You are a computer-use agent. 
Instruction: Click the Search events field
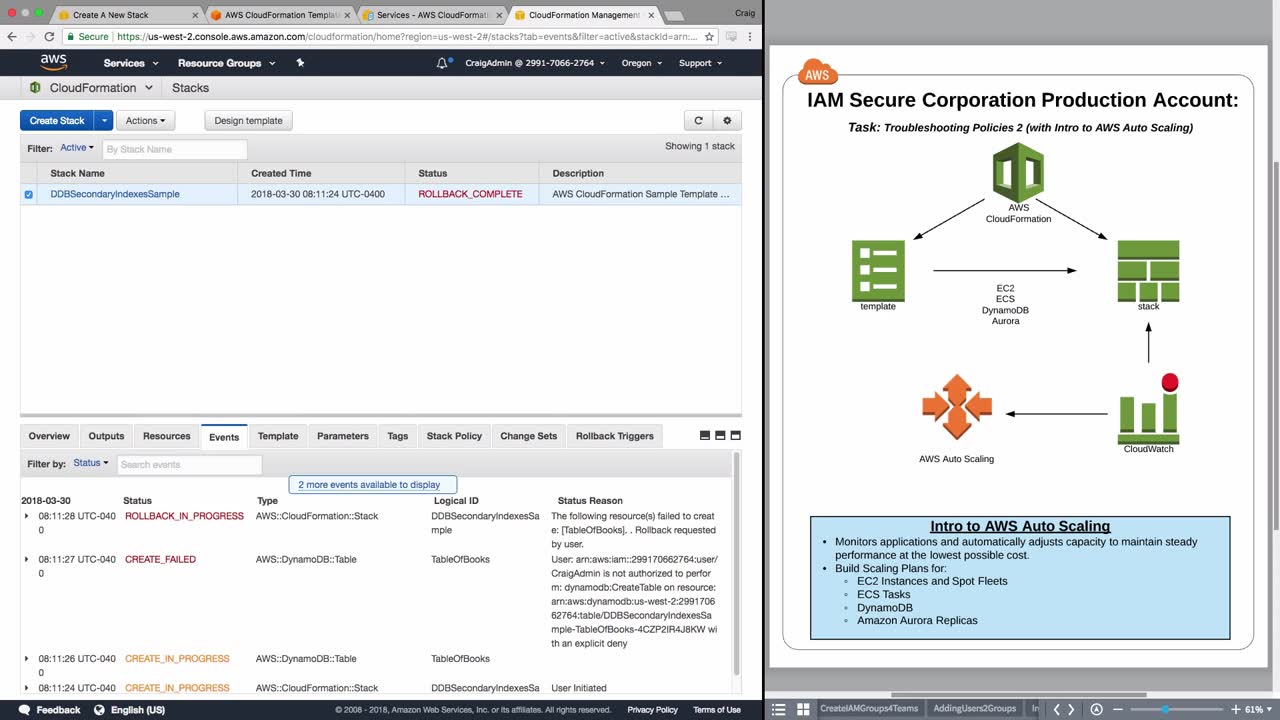click(x=189, y=465)
